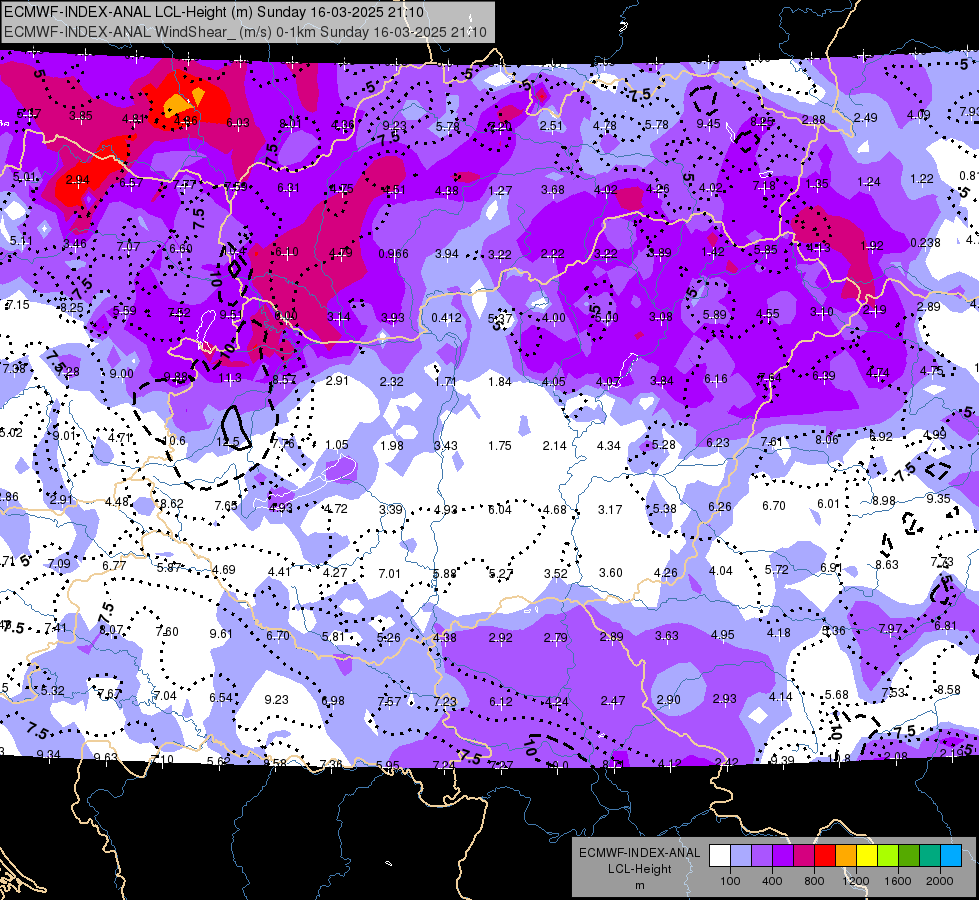This screenshot has height=900, width=979.
Task: Click the wind shear value 2.90
Action: click(x=668, y=700)
